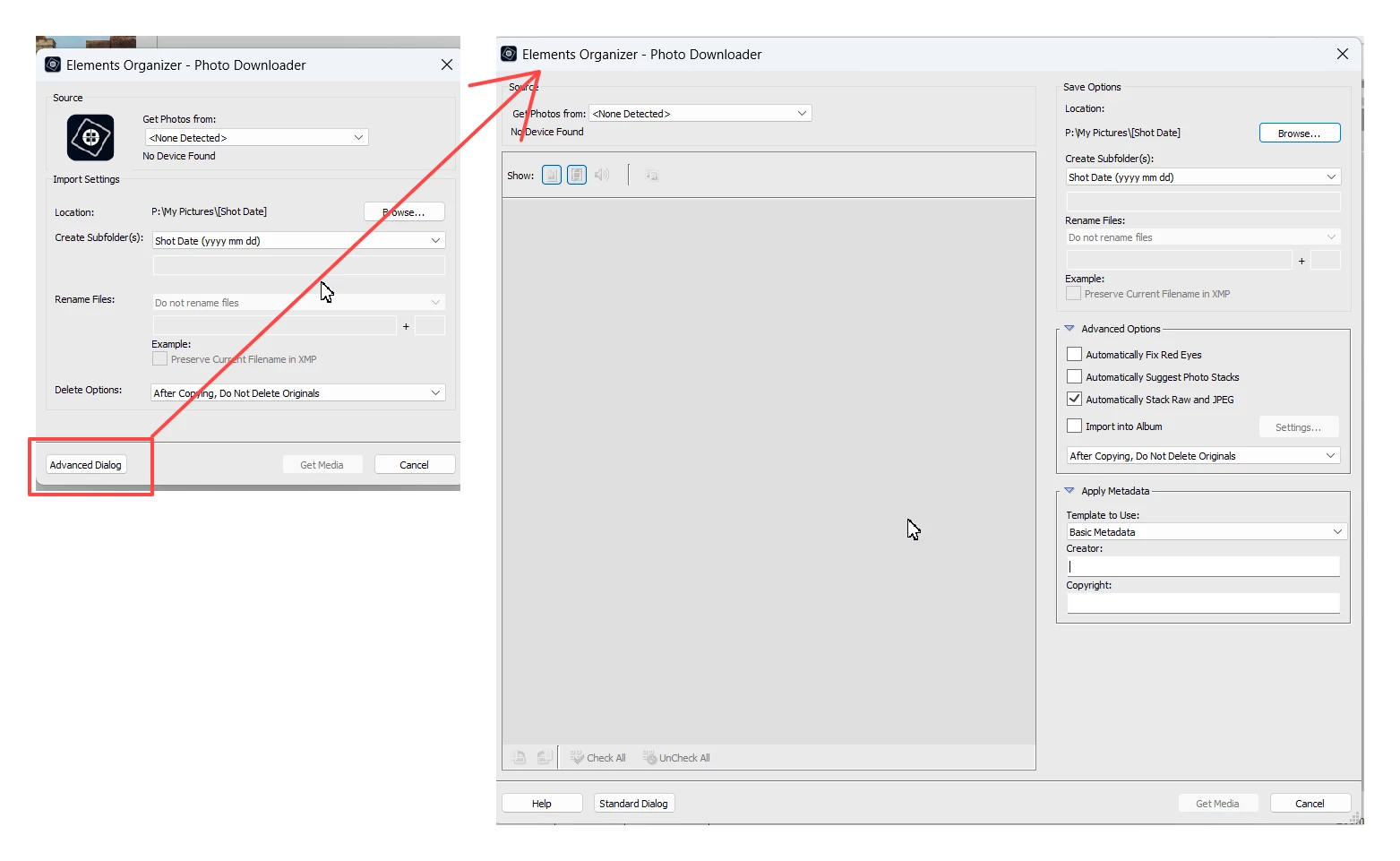
Task: Toggle Show Audio speaker icon
Action: [602, 176]
